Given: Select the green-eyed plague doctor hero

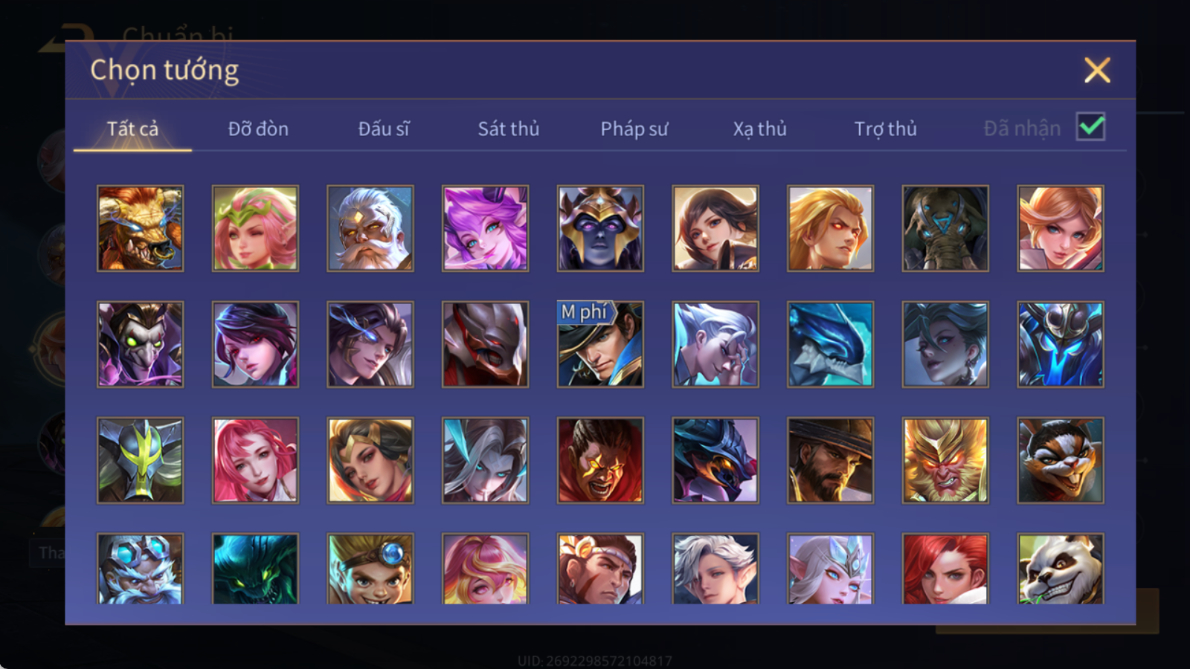Looking at the screenshot, I should [x=140, y=344].
